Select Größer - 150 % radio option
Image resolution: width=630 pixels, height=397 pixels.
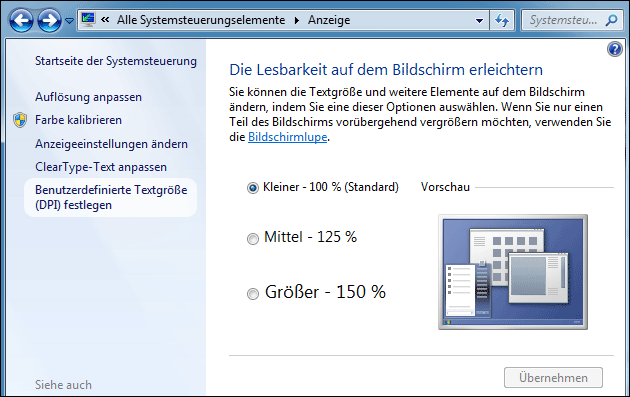(253, 294)
